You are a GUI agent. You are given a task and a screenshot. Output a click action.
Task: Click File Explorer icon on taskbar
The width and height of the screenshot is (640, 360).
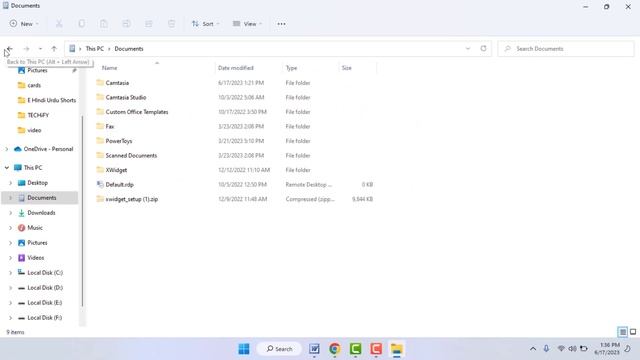coord(397,349)
